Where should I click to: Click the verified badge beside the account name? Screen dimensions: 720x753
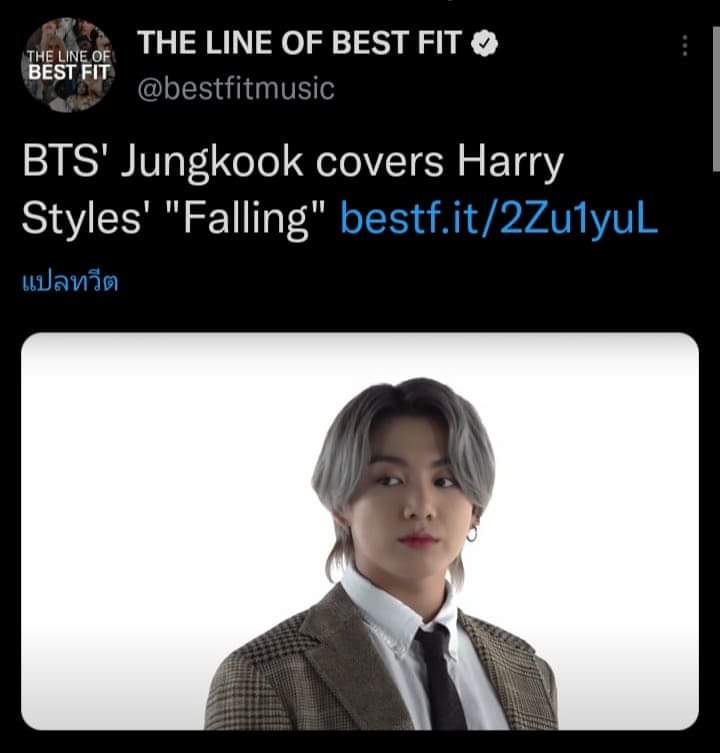tap(484, 43)
